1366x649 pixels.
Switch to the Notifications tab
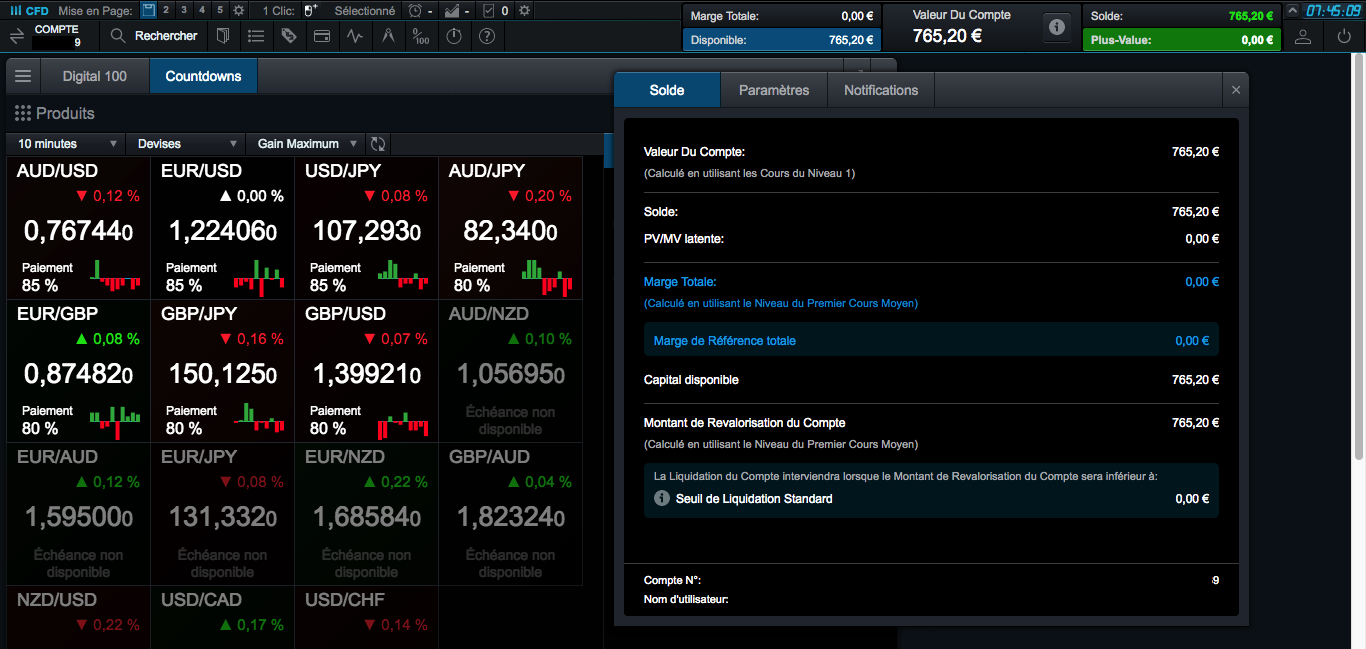click(x=881, y=90)
